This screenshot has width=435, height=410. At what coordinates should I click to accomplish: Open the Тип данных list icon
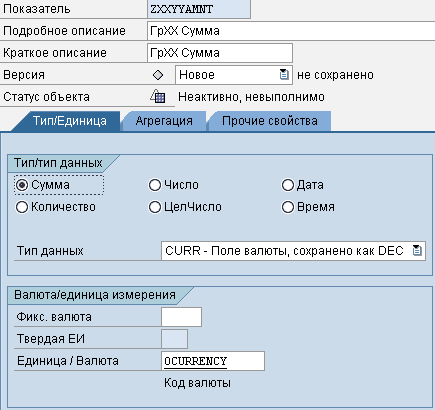(x=417, y=250)
